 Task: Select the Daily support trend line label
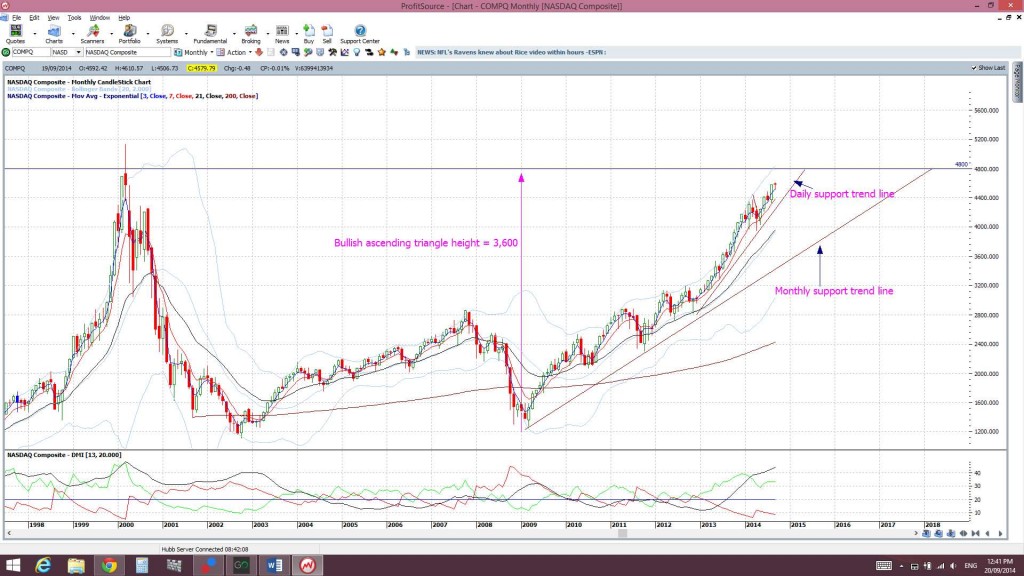click(842, 194)
